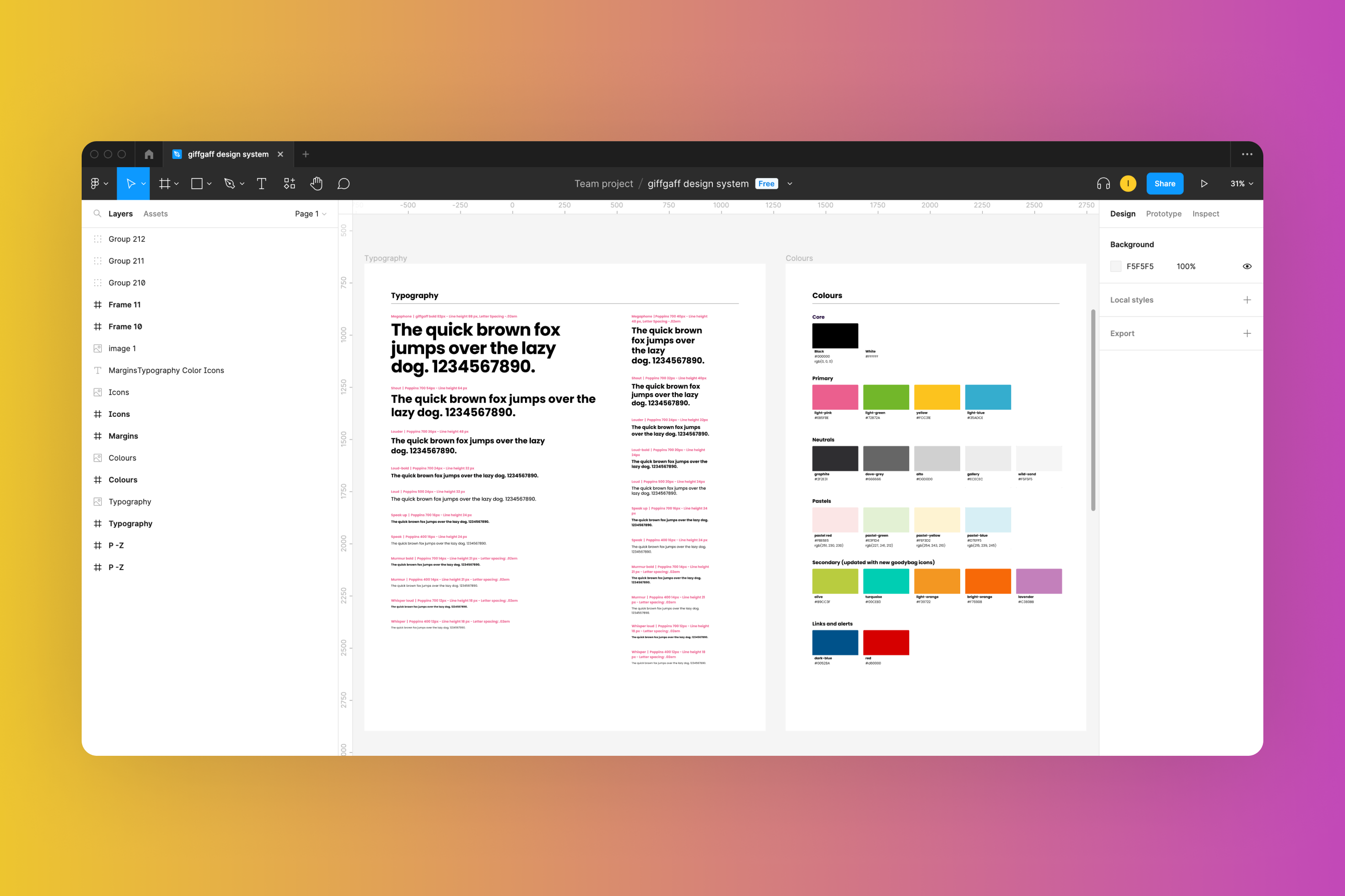Expand Move tool options arrow

coord(144,184)
